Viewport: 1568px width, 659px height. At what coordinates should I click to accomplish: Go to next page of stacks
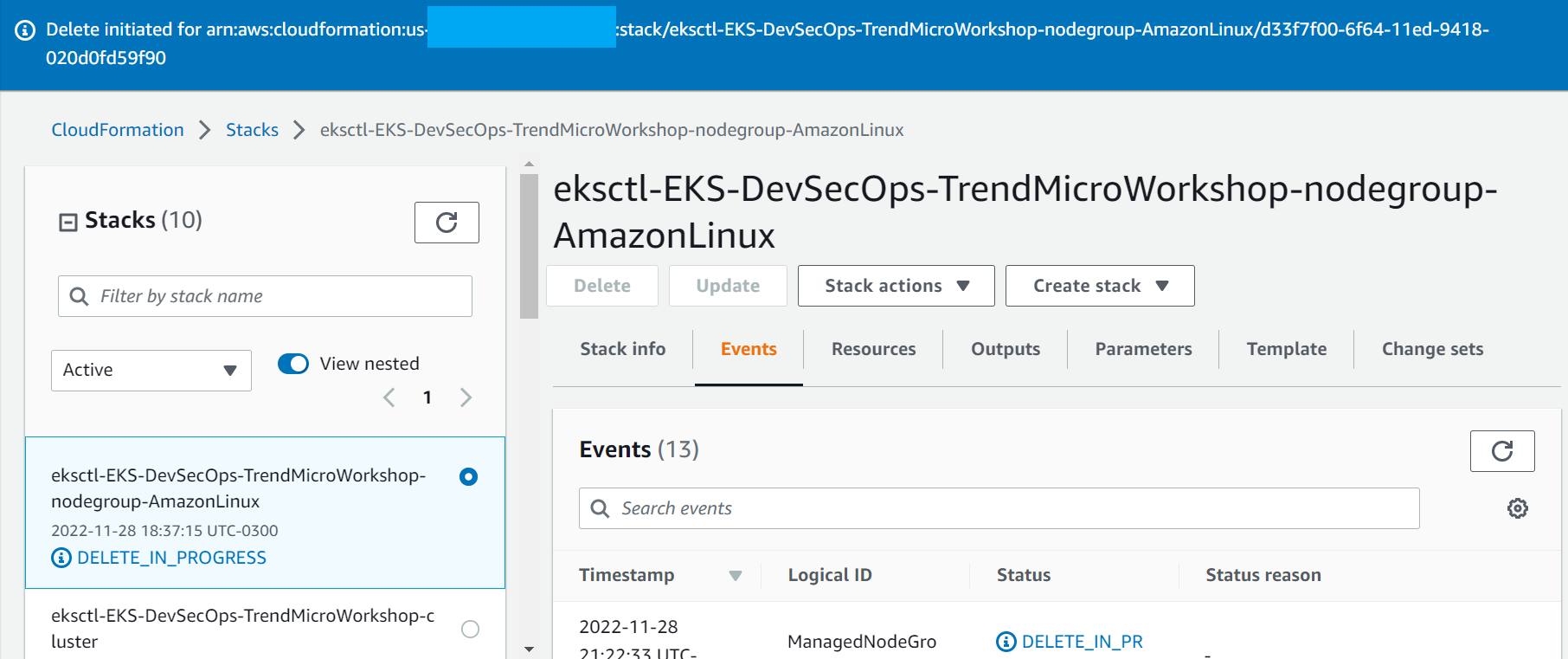pyautogui.click(x=466, y=397)
